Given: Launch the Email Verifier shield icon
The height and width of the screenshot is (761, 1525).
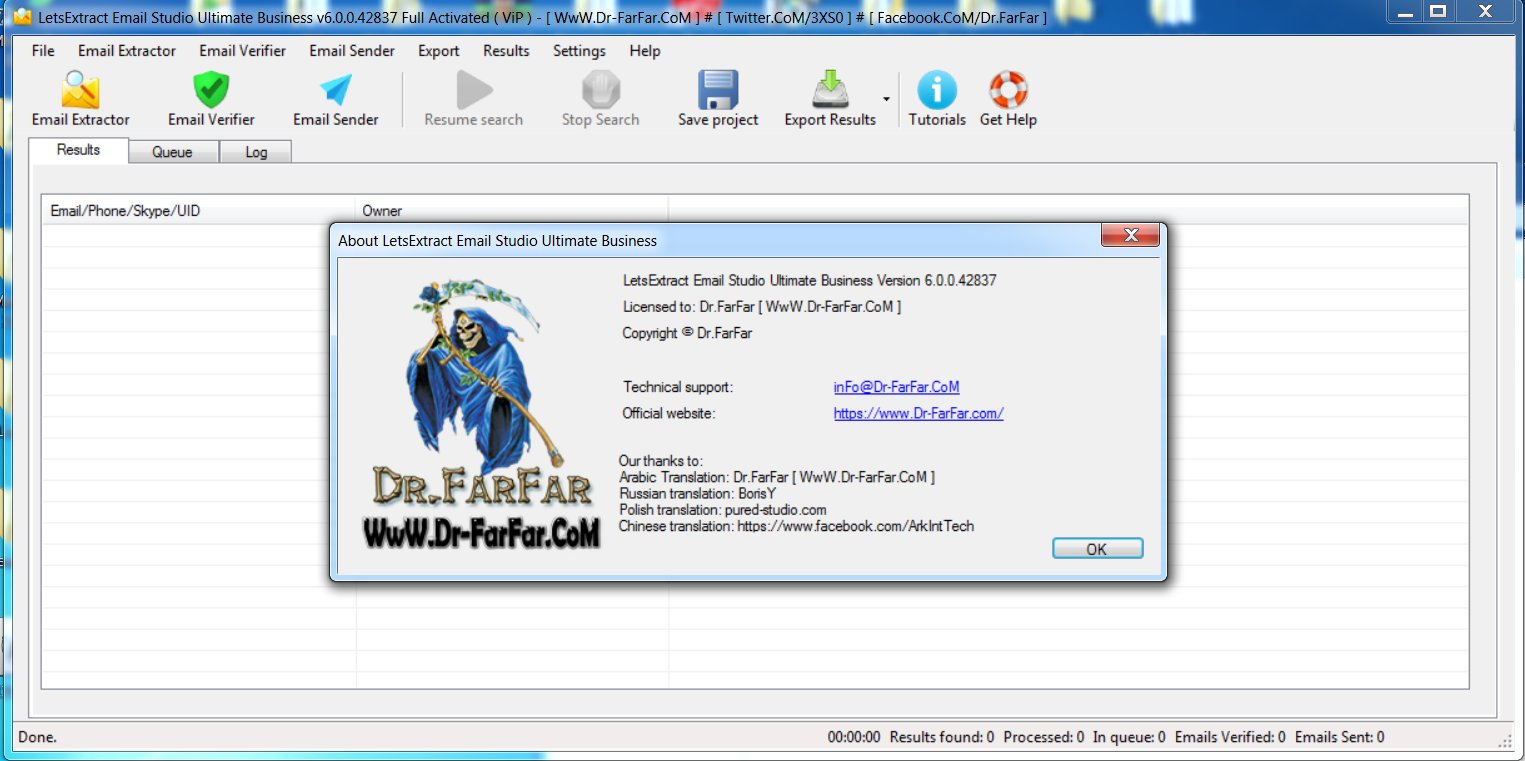Looking at the screenshot, I should point(211,91).
